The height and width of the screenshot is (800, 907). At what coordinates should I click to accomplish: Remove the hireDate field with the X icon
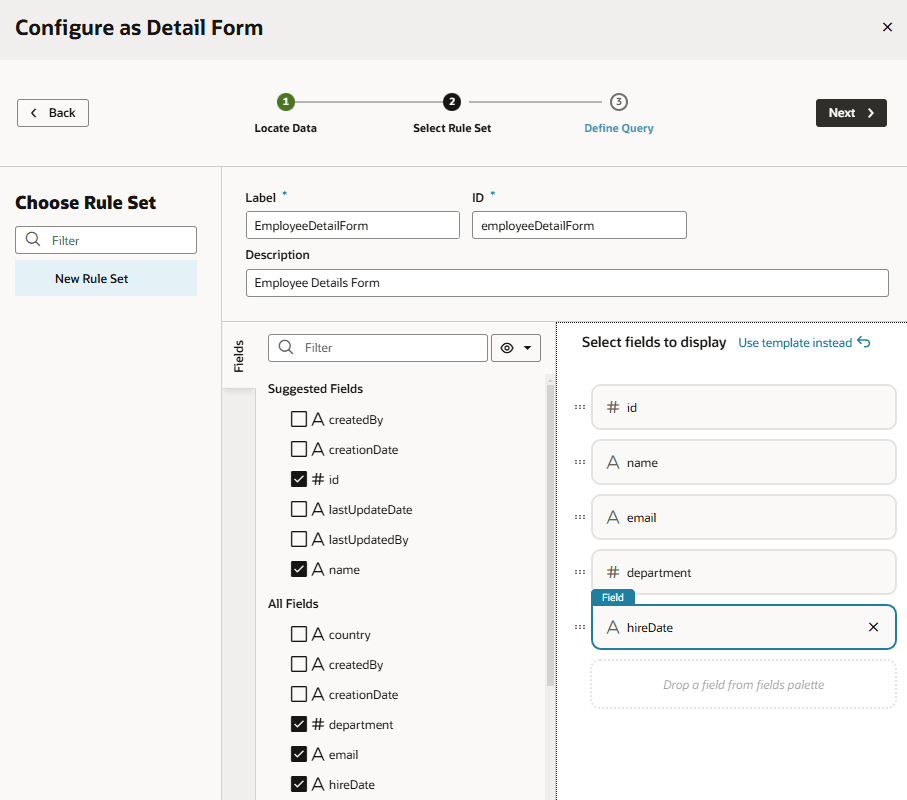873,627
